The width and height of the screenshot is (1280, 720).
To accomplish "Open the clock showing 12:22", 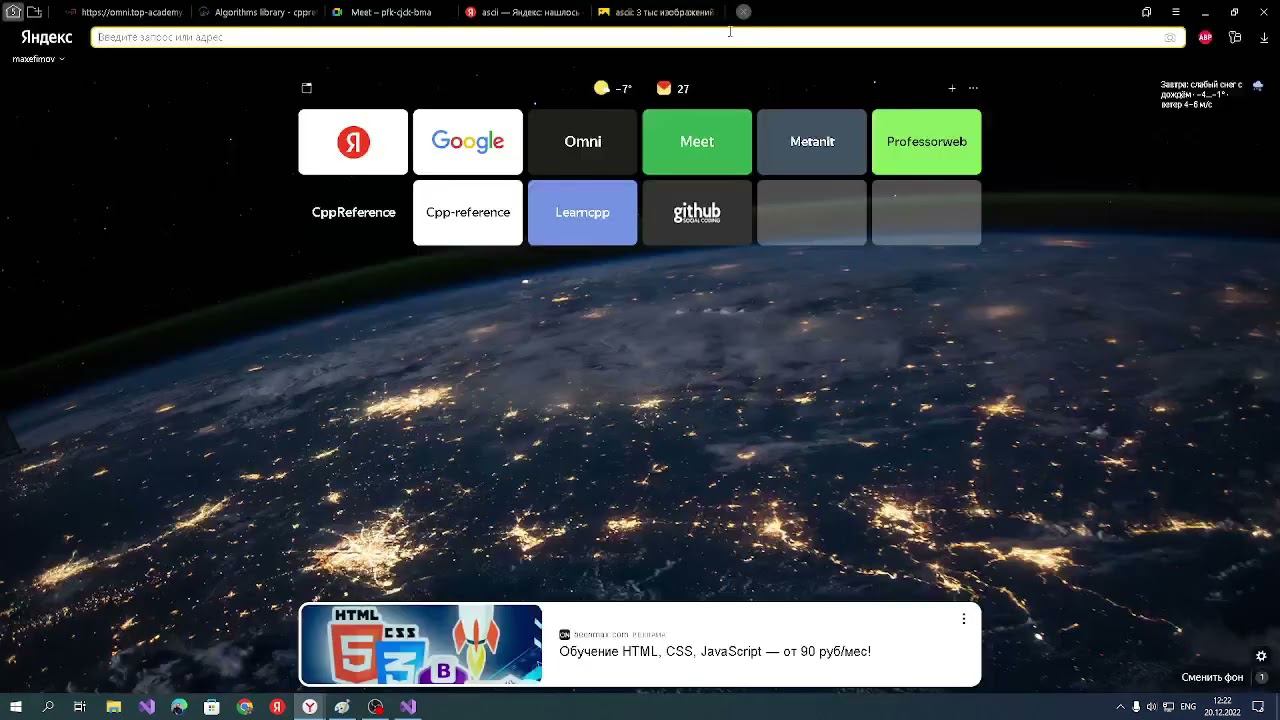I will pos(1222,707).
